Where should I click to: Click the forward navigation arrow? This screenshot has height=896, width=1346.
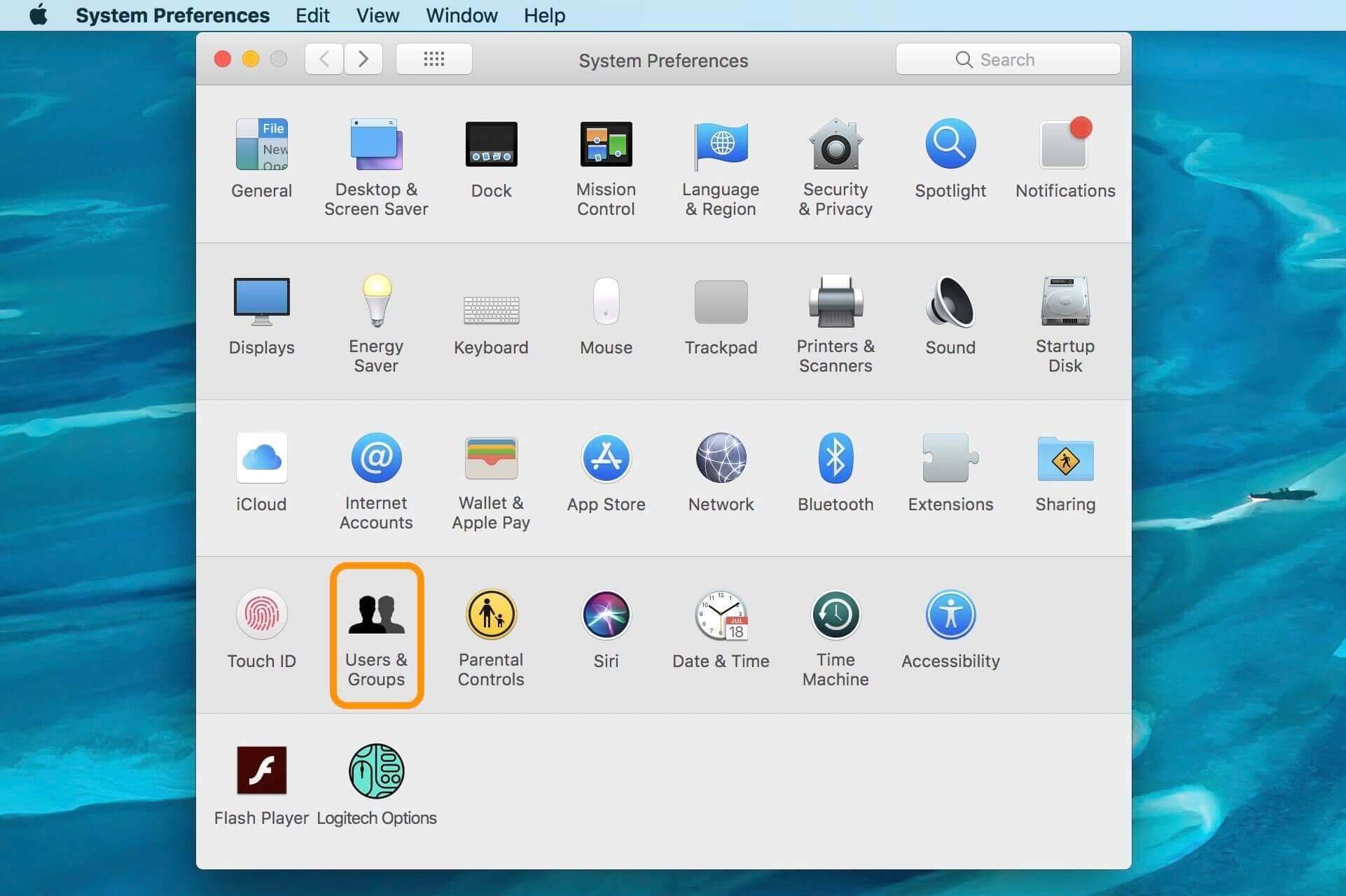pos(365,60)
